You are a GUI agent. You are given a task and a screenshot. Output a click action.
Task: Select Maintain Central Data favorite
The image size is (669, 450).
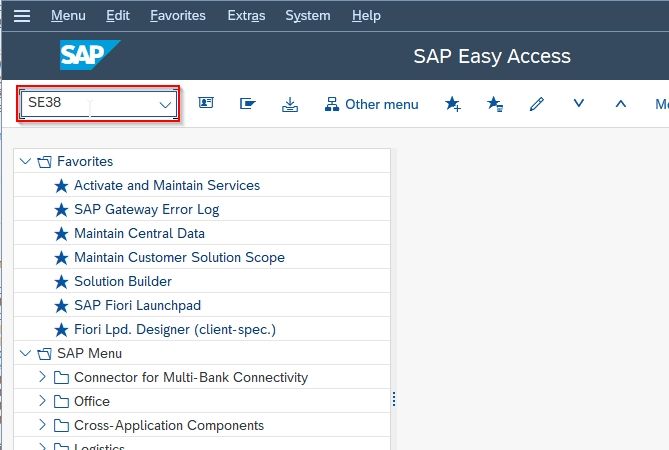point(139,233)
